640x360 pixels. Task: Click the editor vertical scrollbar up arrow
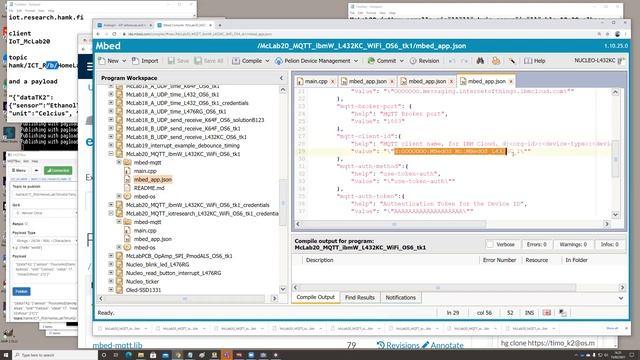(x=615, y=93)
